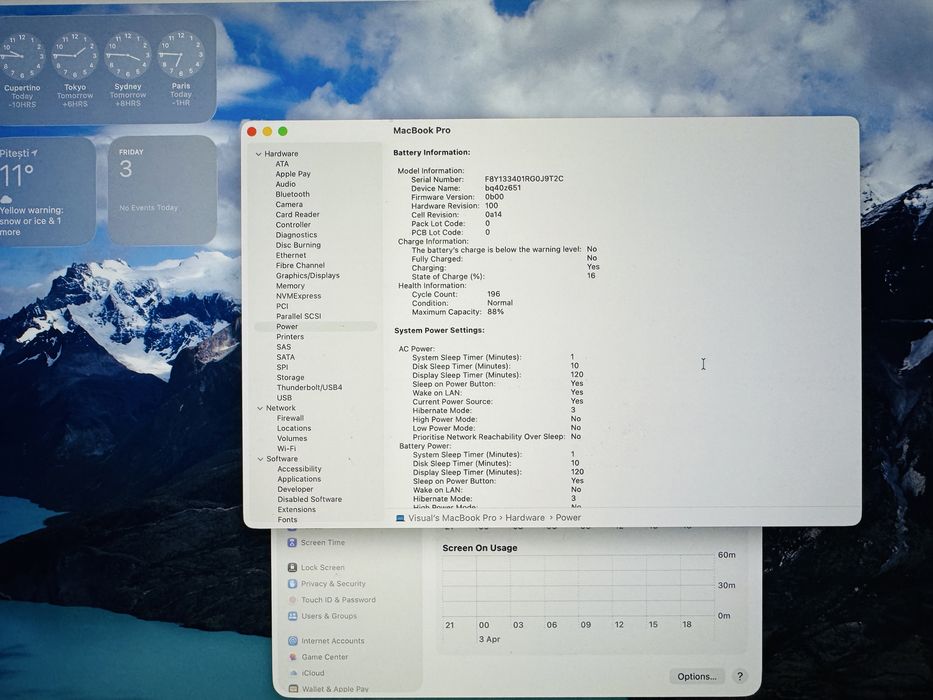
Task: Open Memory hardware details
Action: [290, 286]
